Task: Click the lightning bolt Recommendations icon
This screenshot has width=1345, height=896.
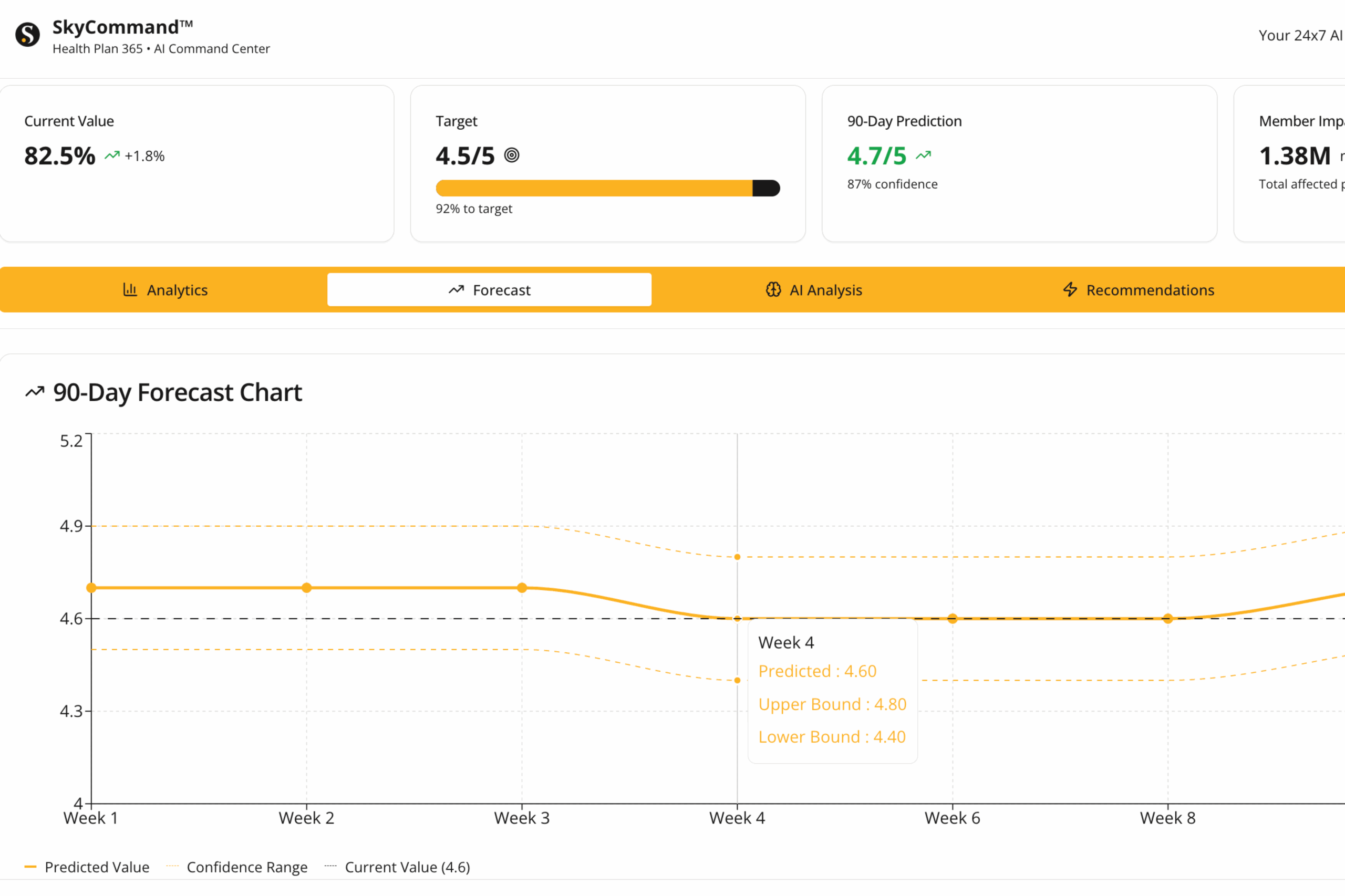Action: [x=1070, y=290]
